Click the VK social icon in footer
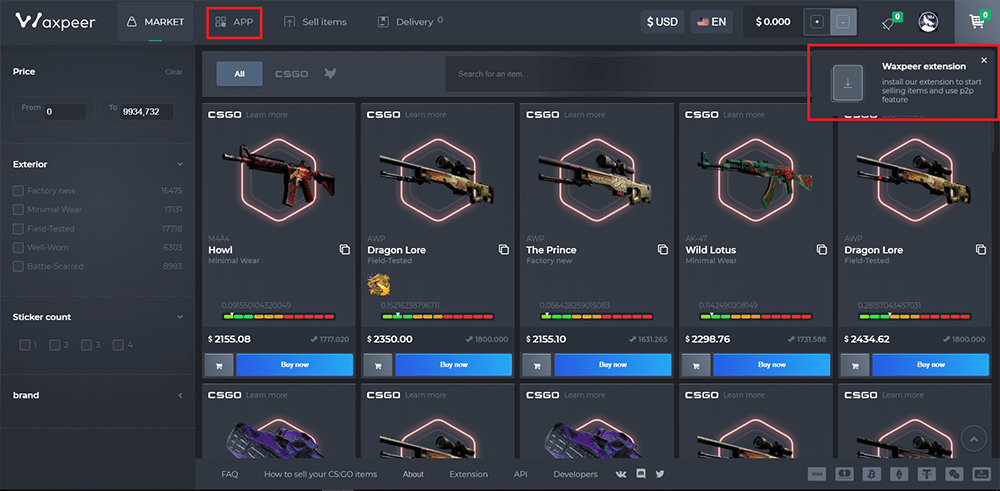This screenshot has height=491, width=1000. (621, 474)
